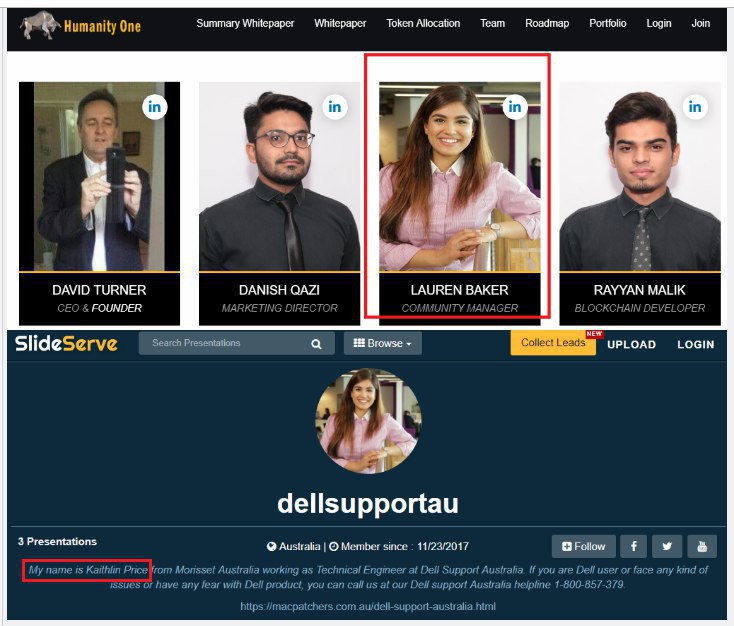Click the dellsupportau profile avatar
Viewport: 734px width, 626px height.
368,421
